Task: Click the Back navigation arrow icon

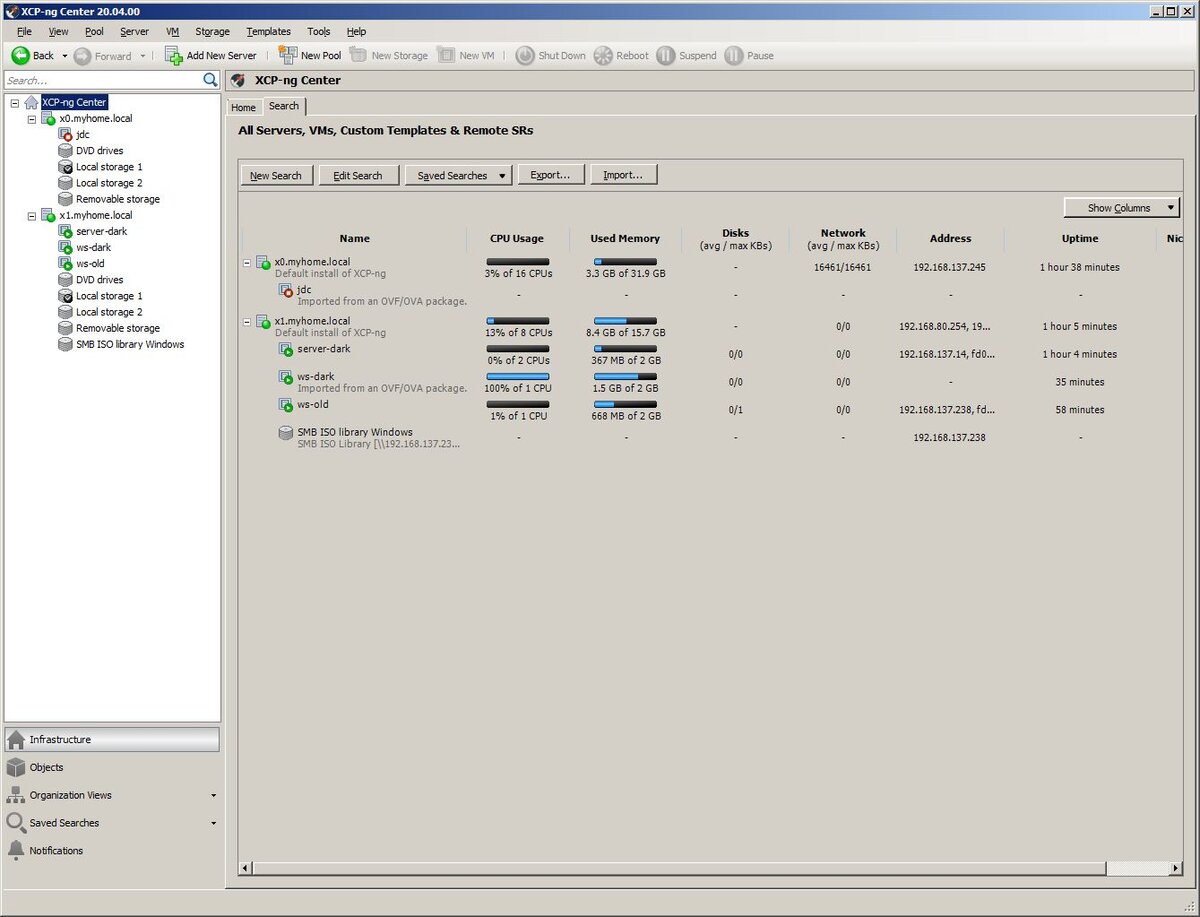Action: click(x=20, y=56)
